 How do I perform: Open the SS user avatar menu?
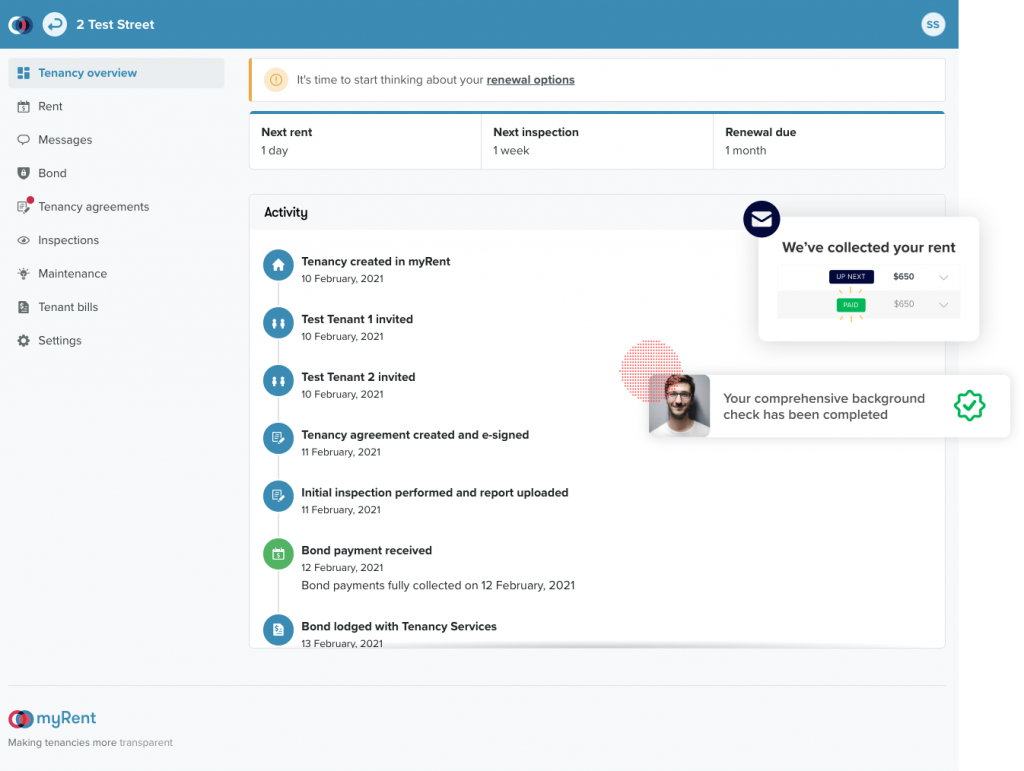(x=932, y=24)
